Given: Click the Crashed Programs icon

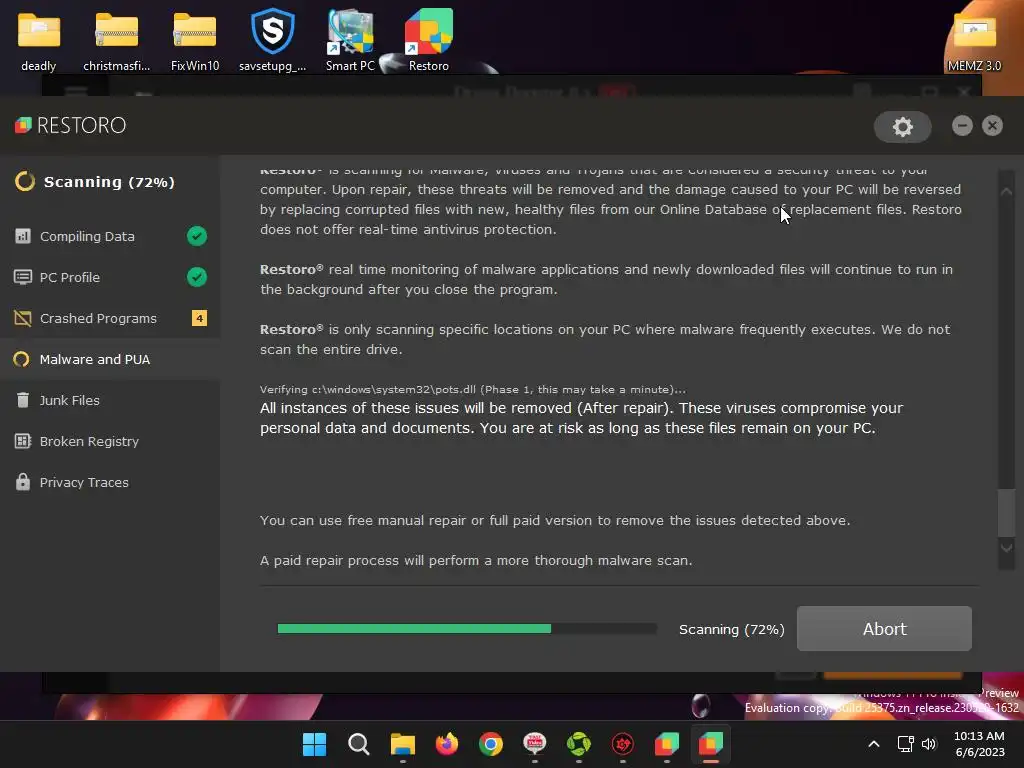Looking at the screenshot, I should tap(22, 318).
